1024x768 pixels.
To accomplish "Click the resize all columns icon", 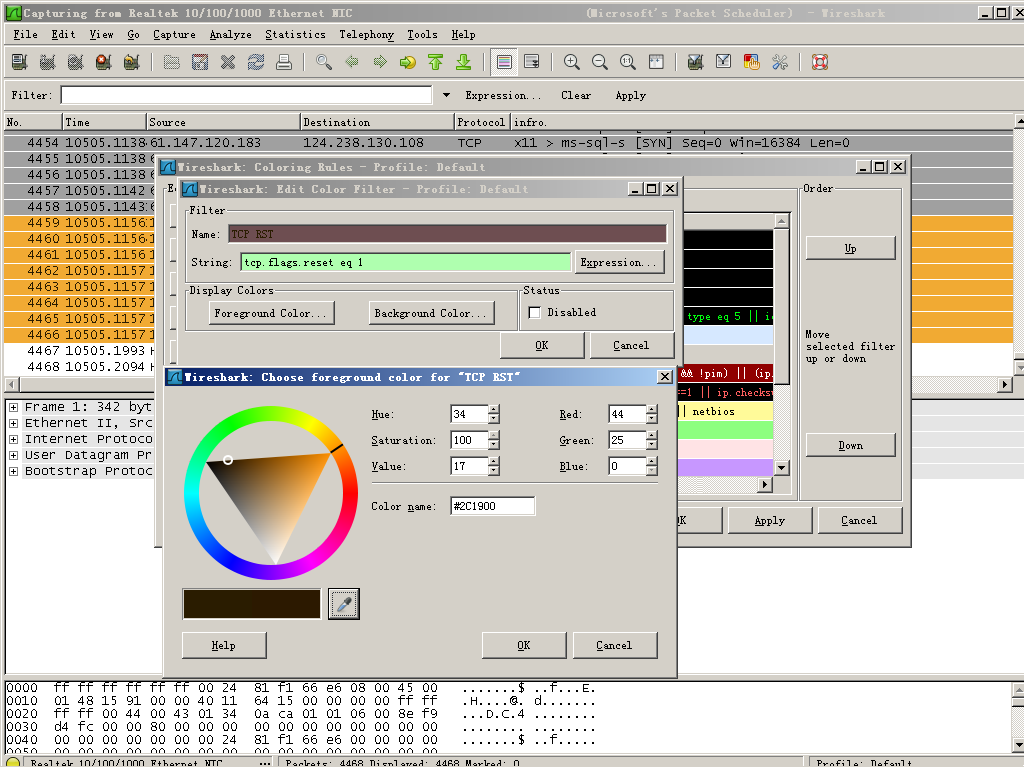I will coord(656,62).
